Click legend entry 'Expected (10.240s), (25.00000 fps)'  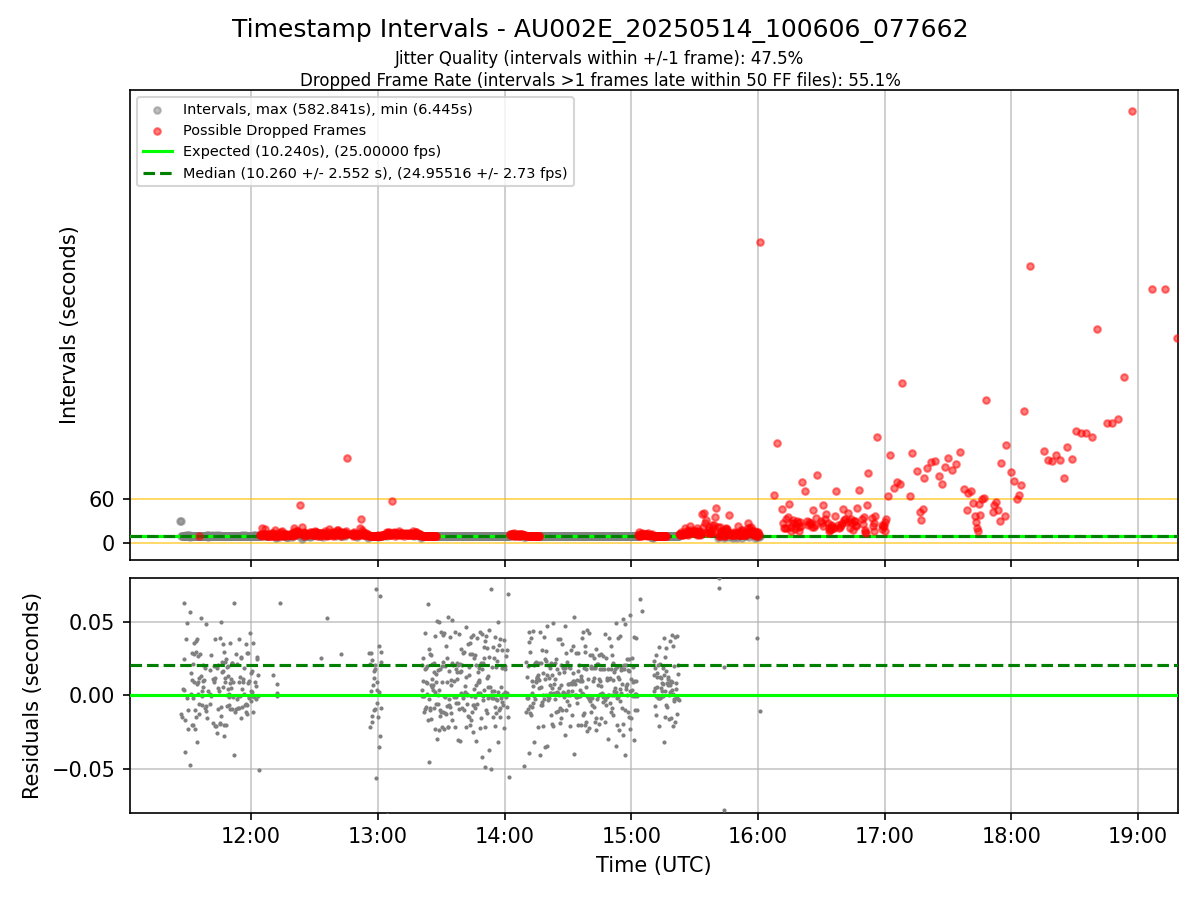click(312, 151)
